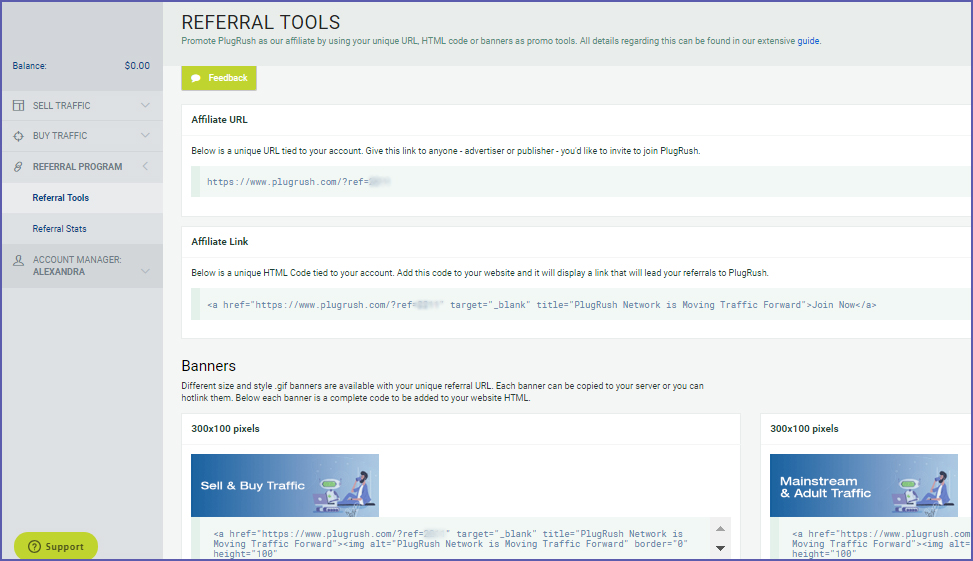Click the Affiliate Link section heading

[220, 241]
